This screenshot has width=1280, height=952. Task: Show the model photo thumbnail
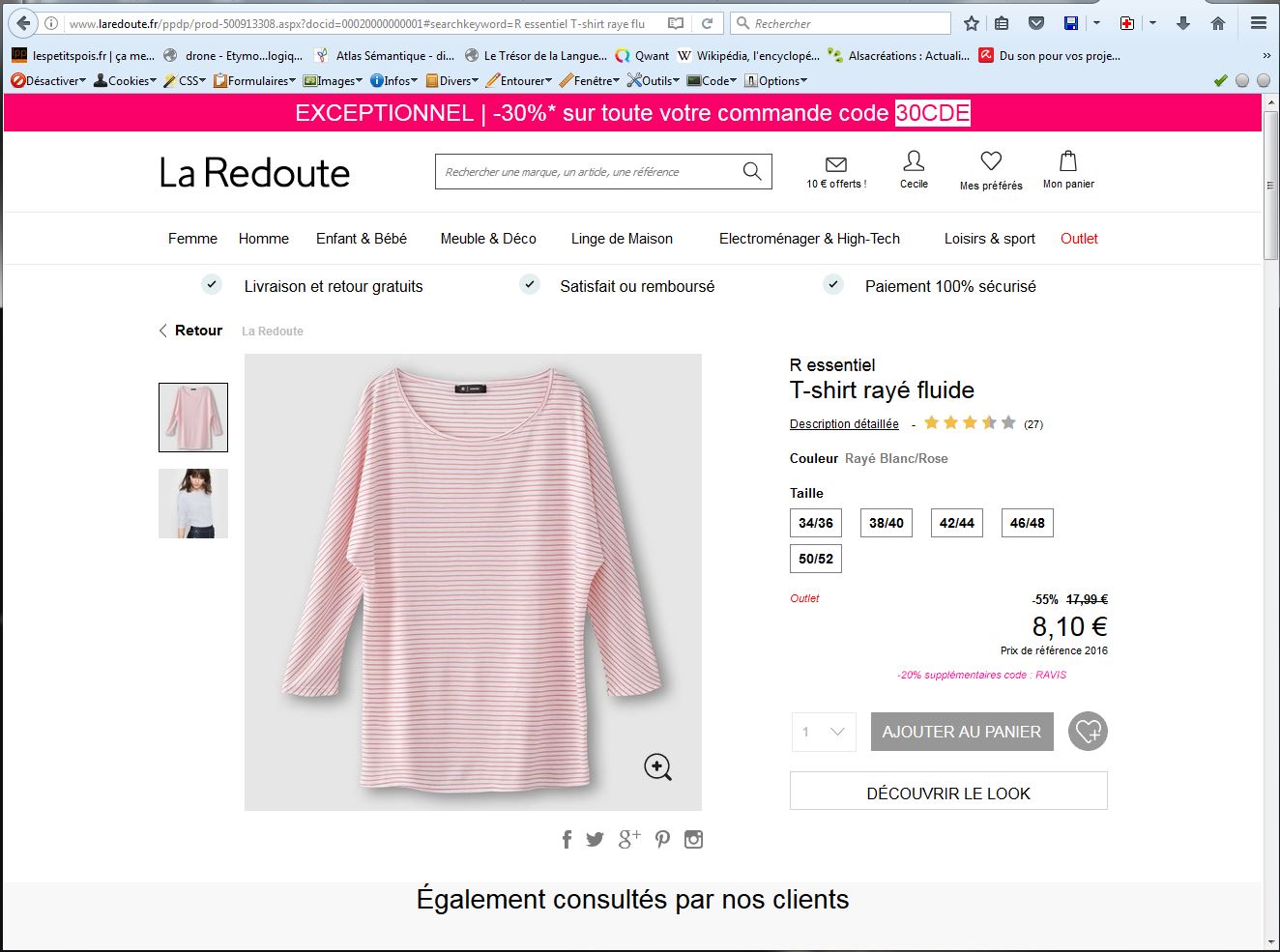(x=193, y=504)
